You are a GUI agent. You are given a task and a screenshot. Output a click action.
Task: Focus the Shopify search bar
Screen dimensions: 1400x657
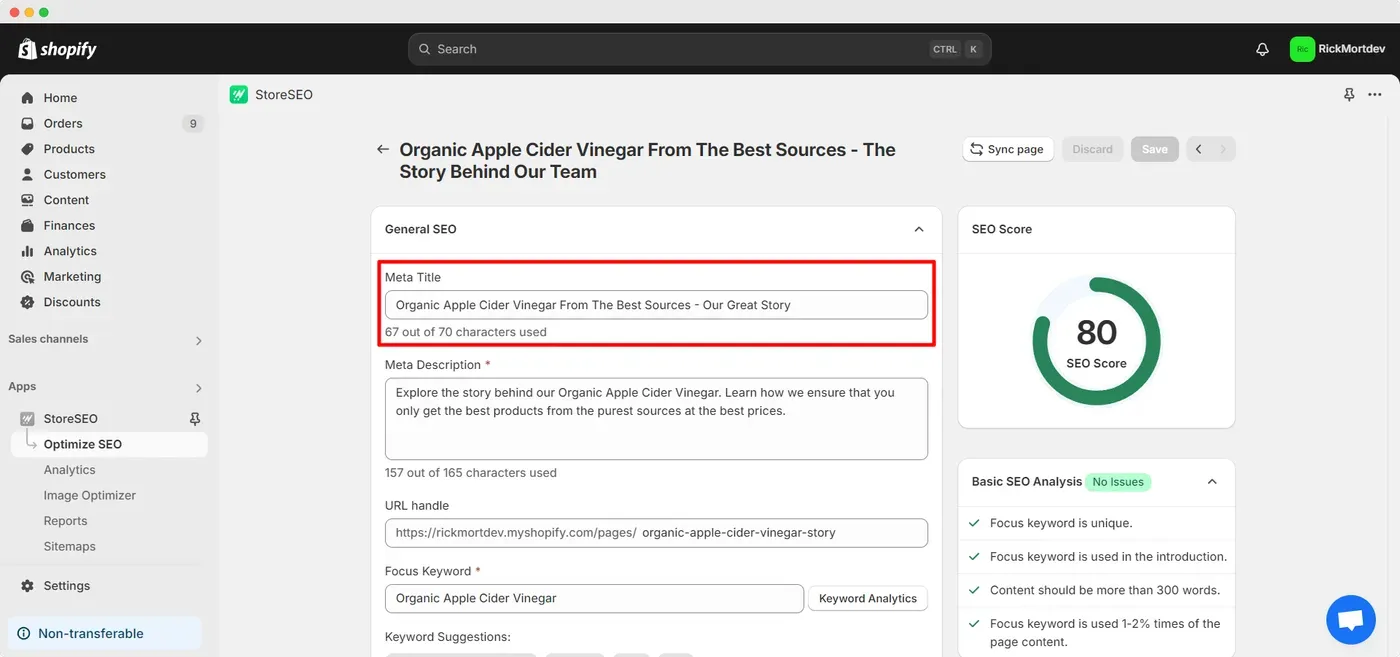(x=700, y=49)
